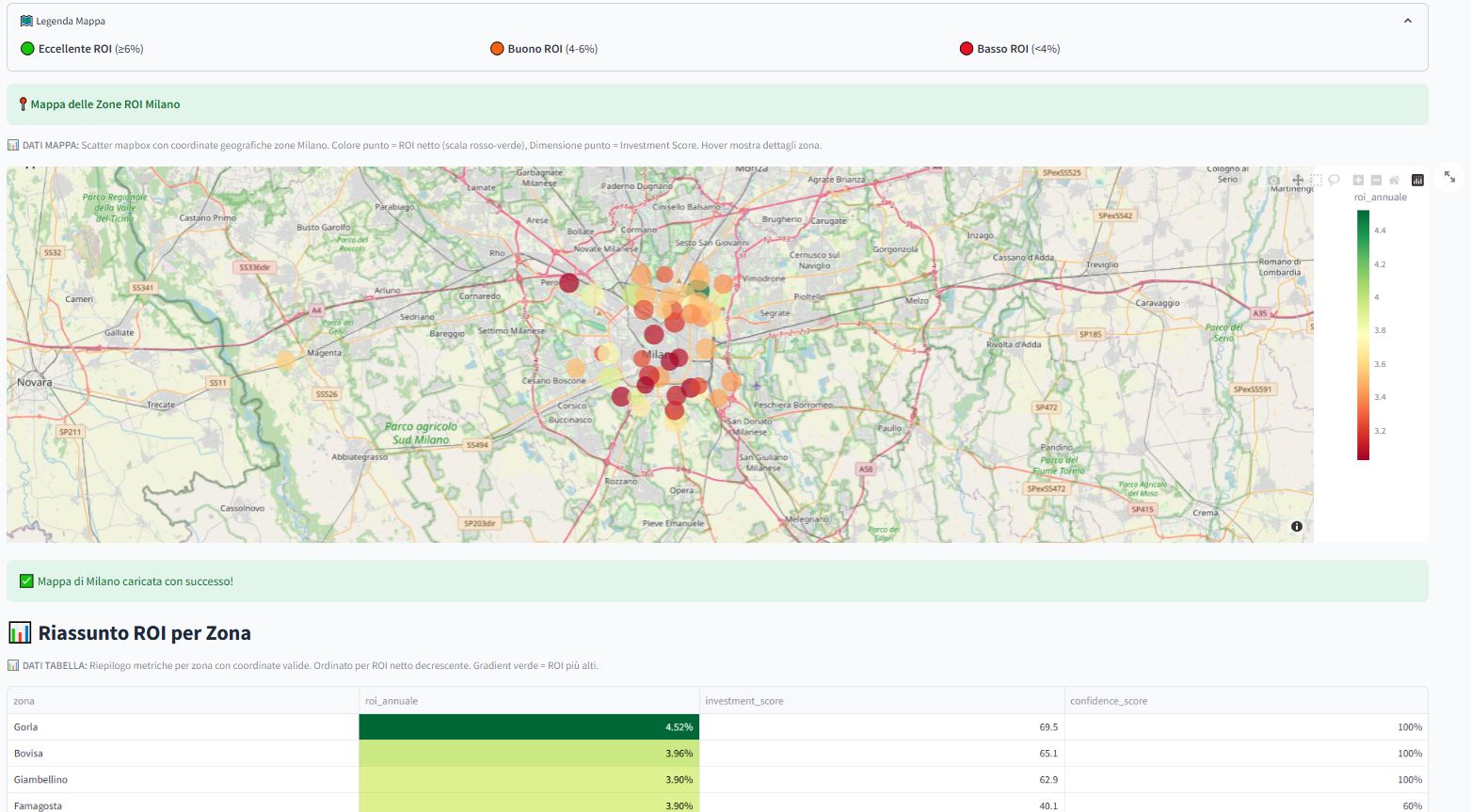
Task: Reset map view using the home icon
Action: pyautogui.click(x=1394, y=179)
